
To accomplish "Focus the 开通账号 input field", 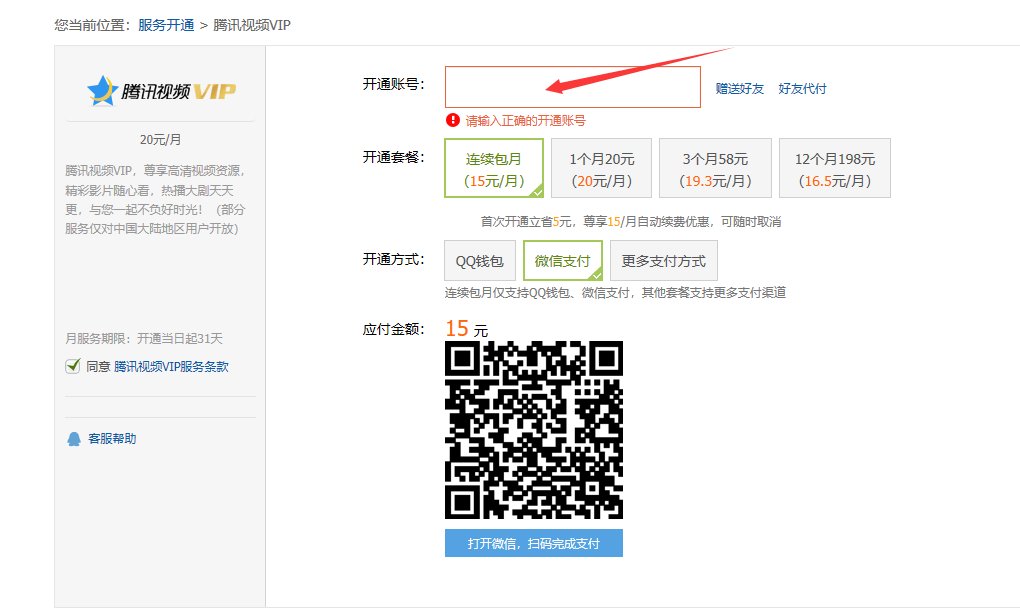I will pyautogui.click(x=572, y=87).
